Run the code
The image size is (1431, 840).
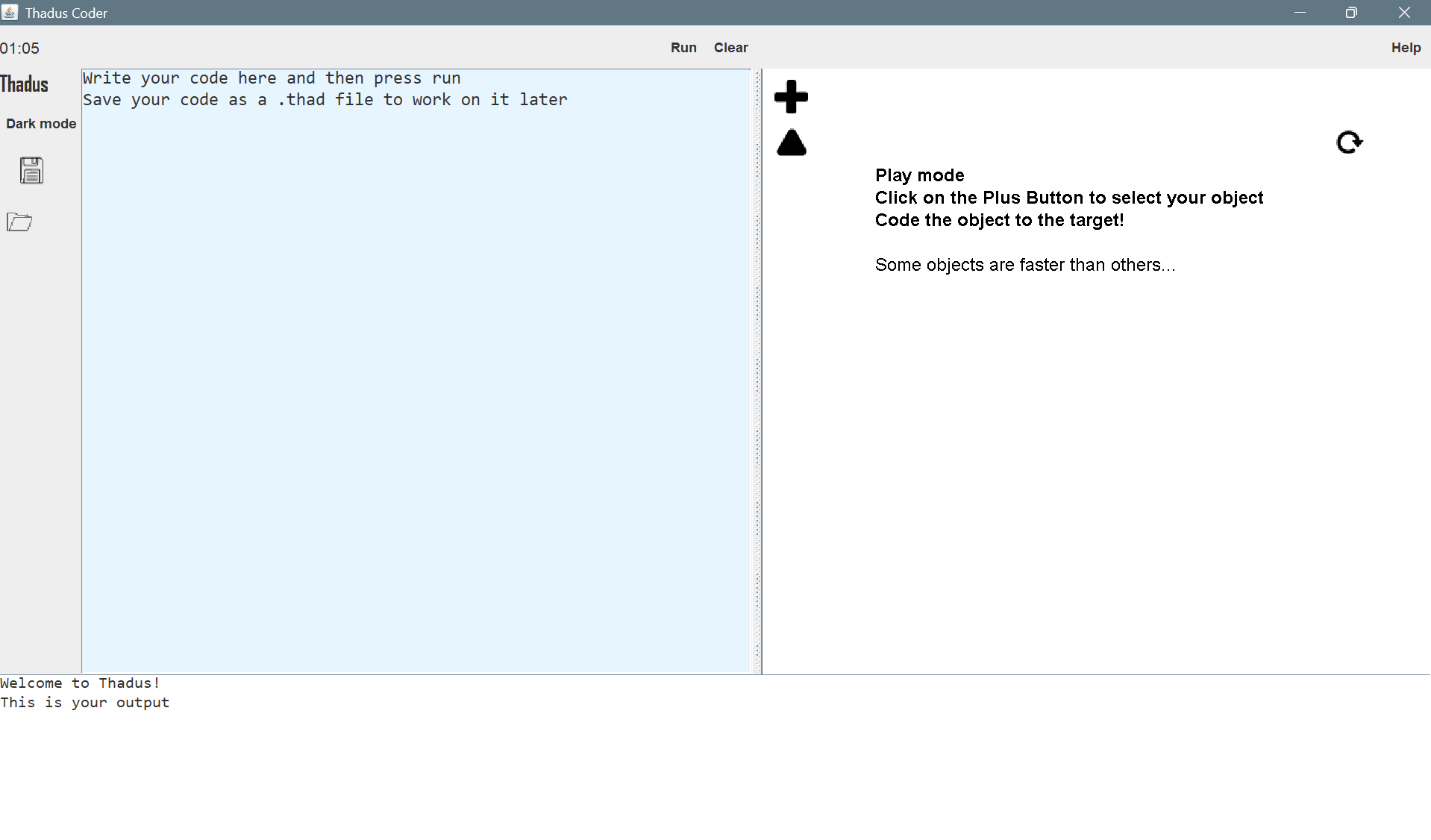683,48
